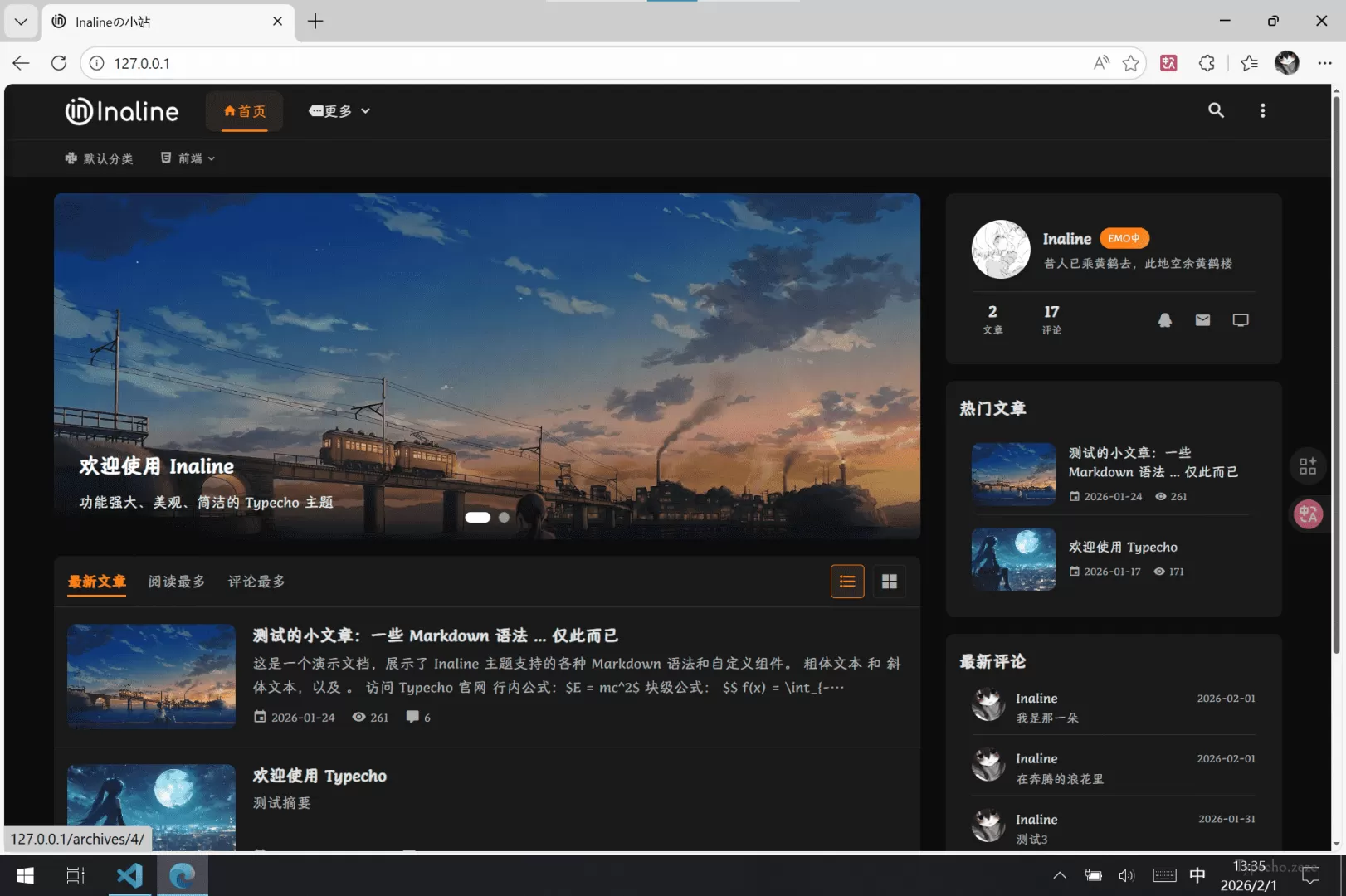Open the favorites list icon
Screen dimensions: 1346x896
(1249, 63)
